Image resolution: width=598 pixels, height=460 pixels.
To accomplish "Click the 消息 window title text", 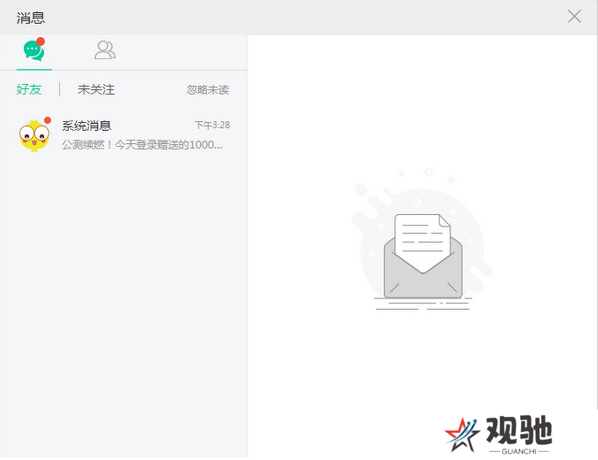I will pos(31,18).
